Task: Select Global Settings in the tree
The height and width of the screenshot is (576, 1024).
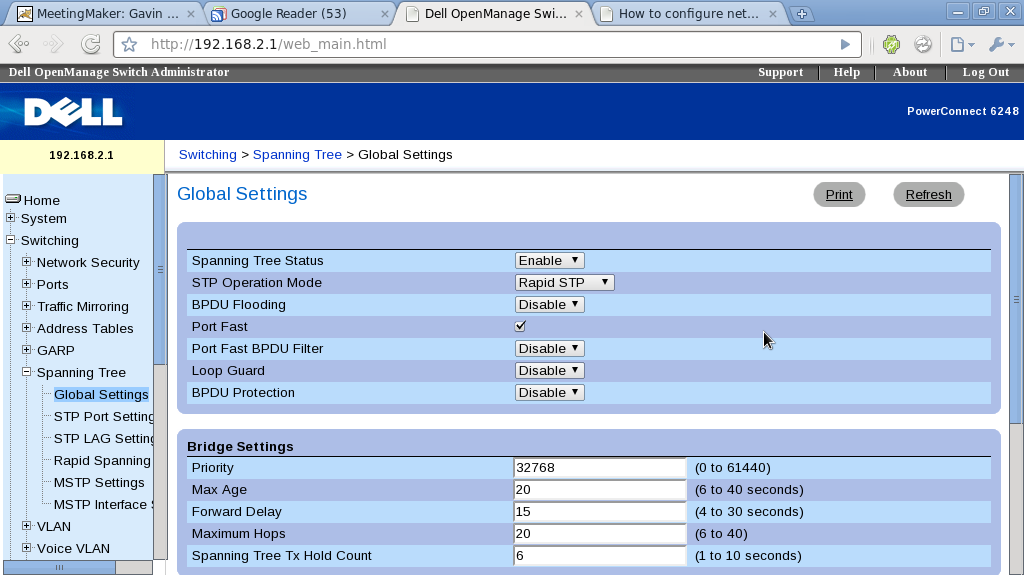Action: coord(101,394)
